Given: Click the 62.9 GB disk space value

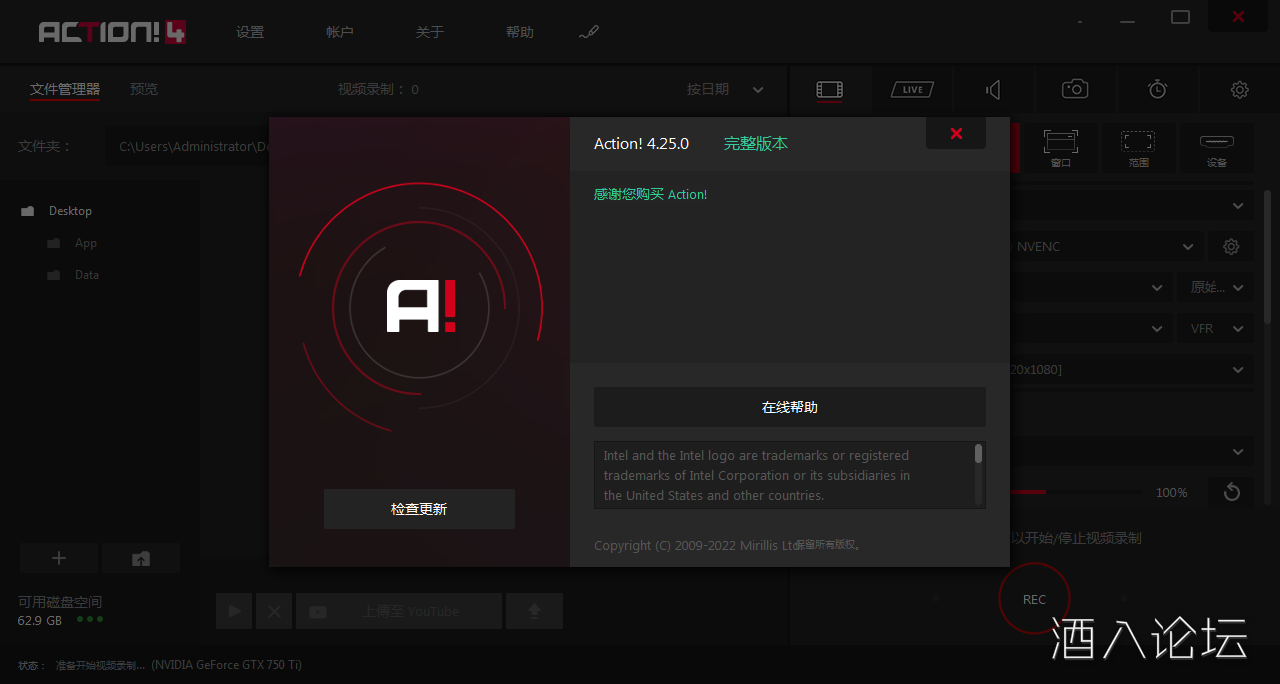Looking at the screenshot, I should (x=40, y=620).
